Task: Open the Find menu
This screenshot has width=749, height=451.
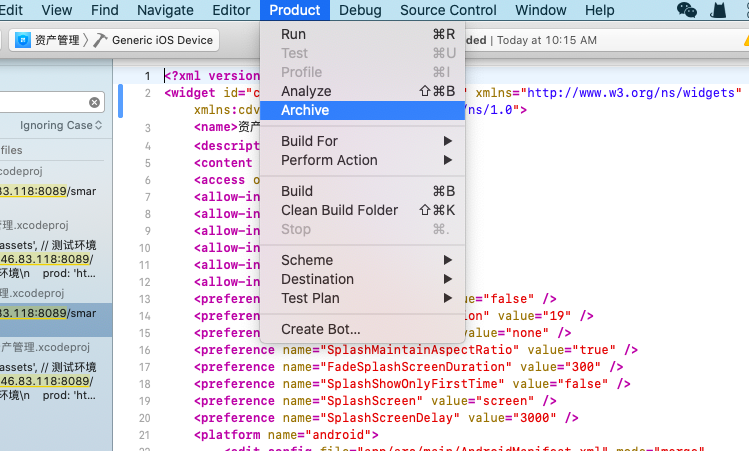Action: click(x=105, y=10)
